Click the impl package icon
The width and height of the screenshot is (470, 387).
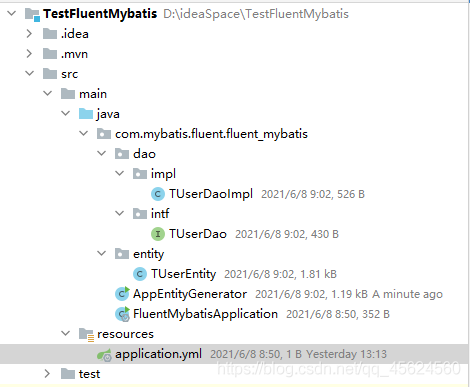pos(140,174)
